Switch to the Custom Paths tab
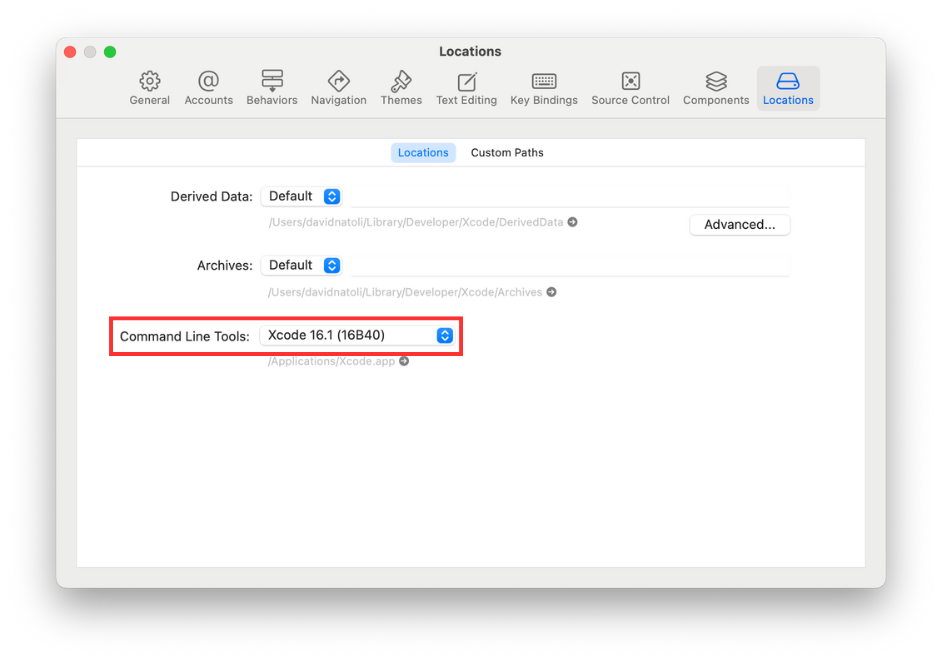Image resolution: width=942 pixels, height=662 pixels. (507, 153)
